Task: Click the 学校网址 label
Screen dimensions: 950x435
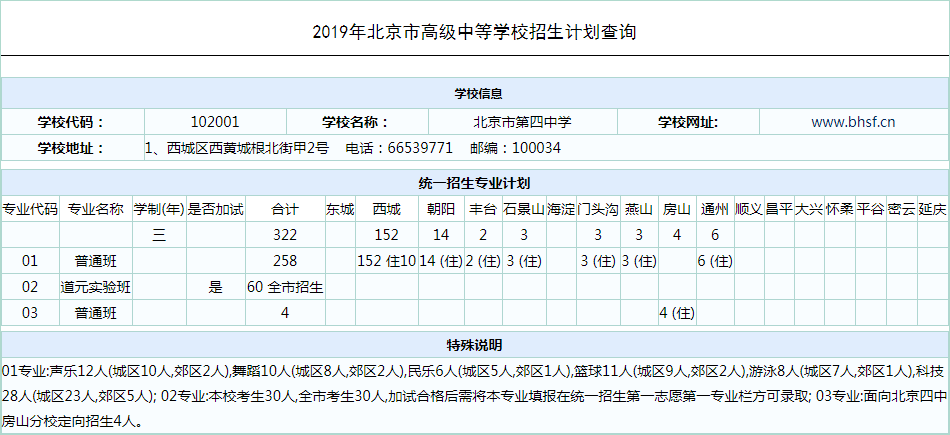Action: (x=688, y=122)
